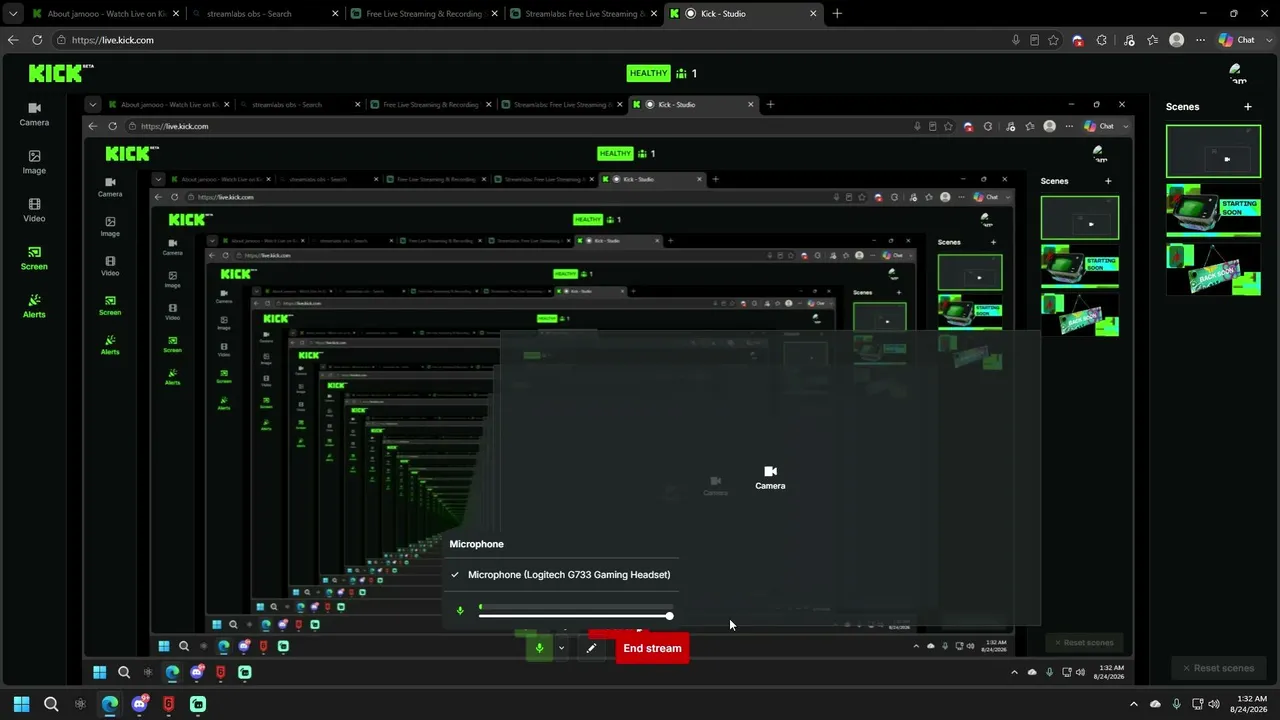Expand the browser tab search dropdown
This screenshot has height=720, width=1280.
(13, 14)
